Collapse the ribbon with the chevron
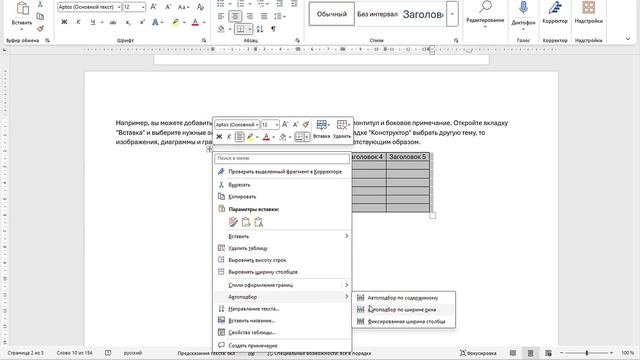Image resolution: width=640 pixels, height=360 pixels. click(x=628, y=39)
